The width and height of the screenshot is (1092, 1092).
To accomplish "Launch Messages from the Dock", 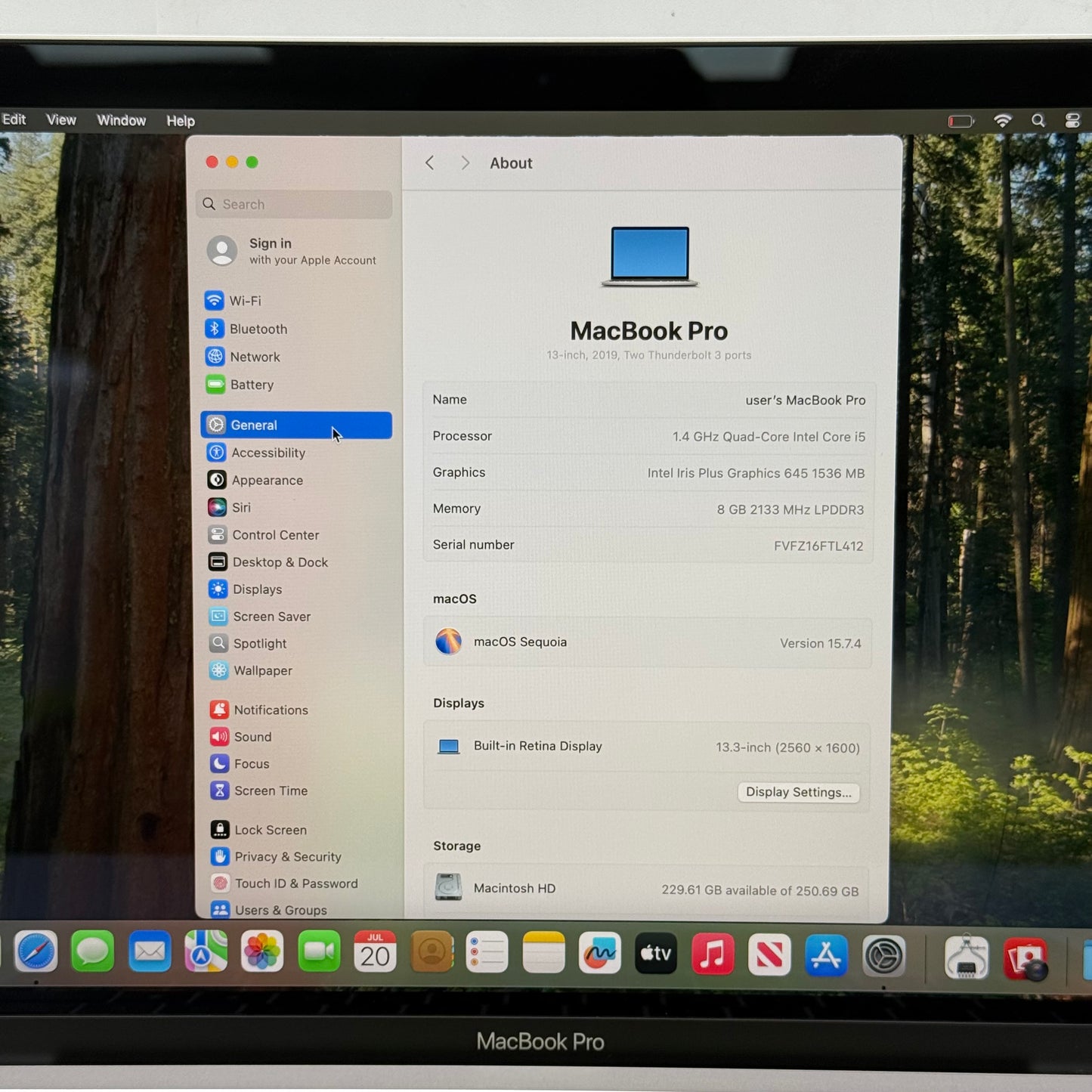I will pyautogui.click(x=93, y=951).
